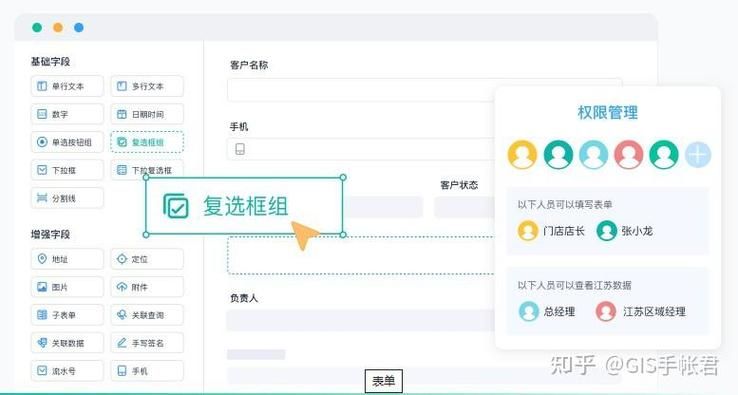
Task: Select the 多行文本 field button
Action: click(x=147, y=86)
